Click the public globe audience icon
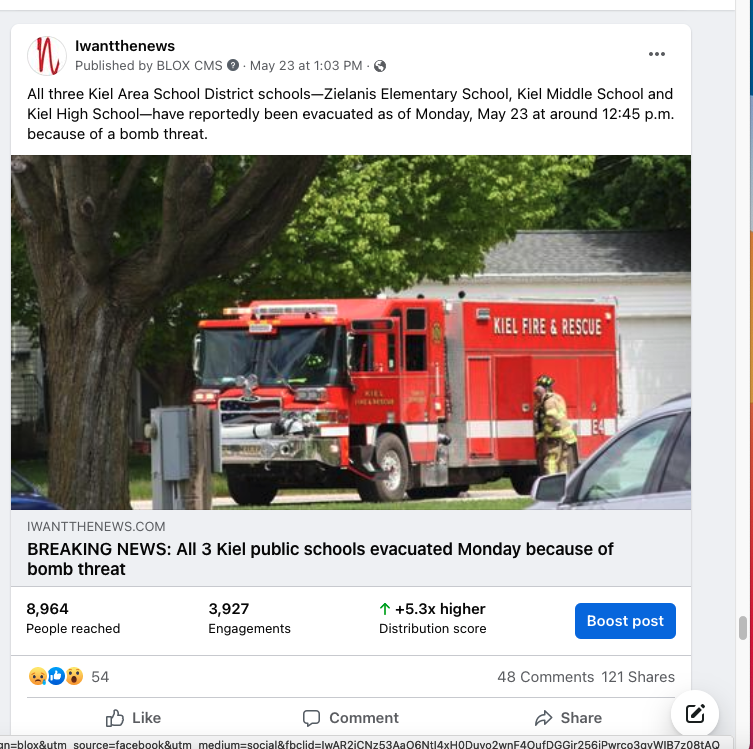This screenshot has height=749, width=753. (x=380, y=66)
